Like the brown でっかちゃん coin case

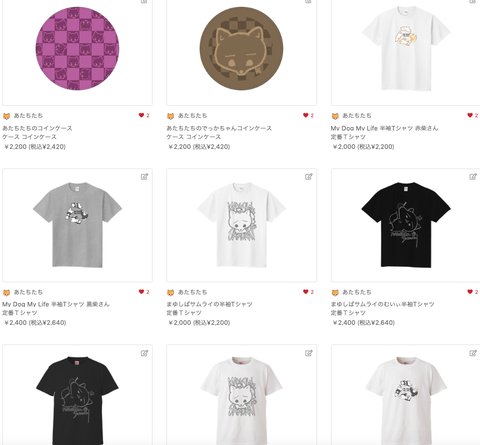[306, 115]
